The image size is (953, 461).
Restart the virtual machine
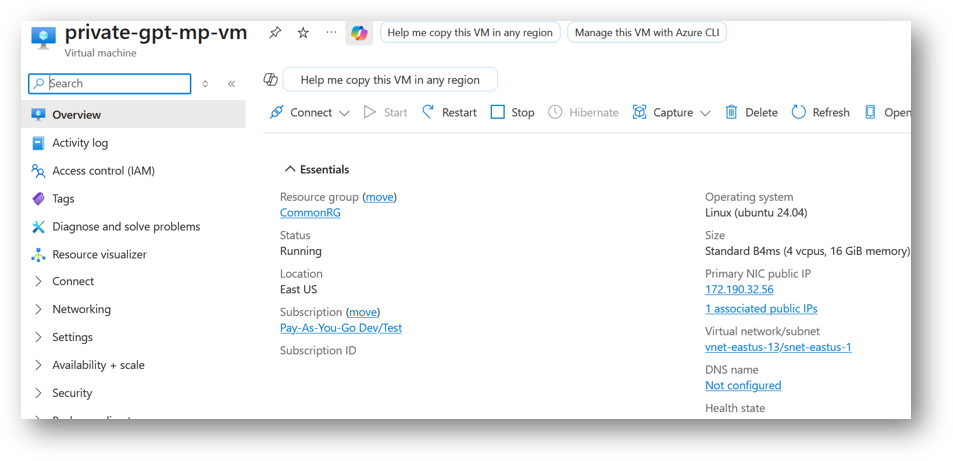tap(449, 113)
